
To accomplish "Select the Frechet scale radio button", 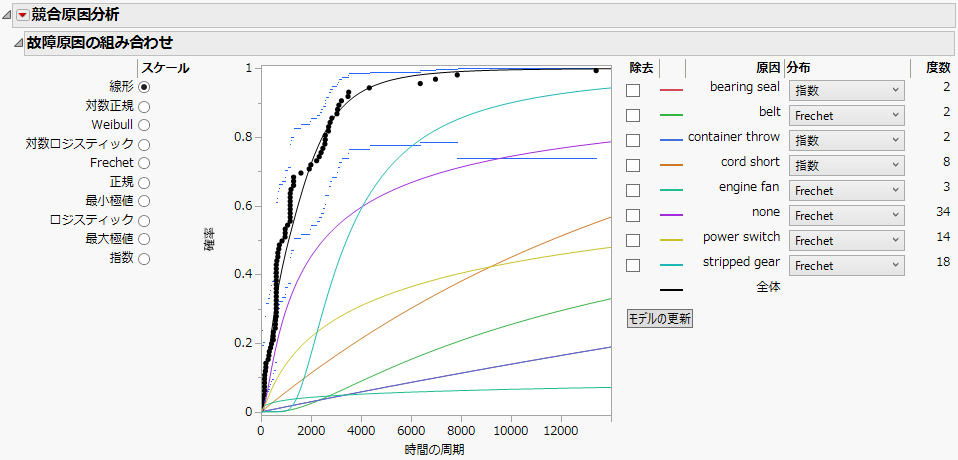I will tap(144, 163).
